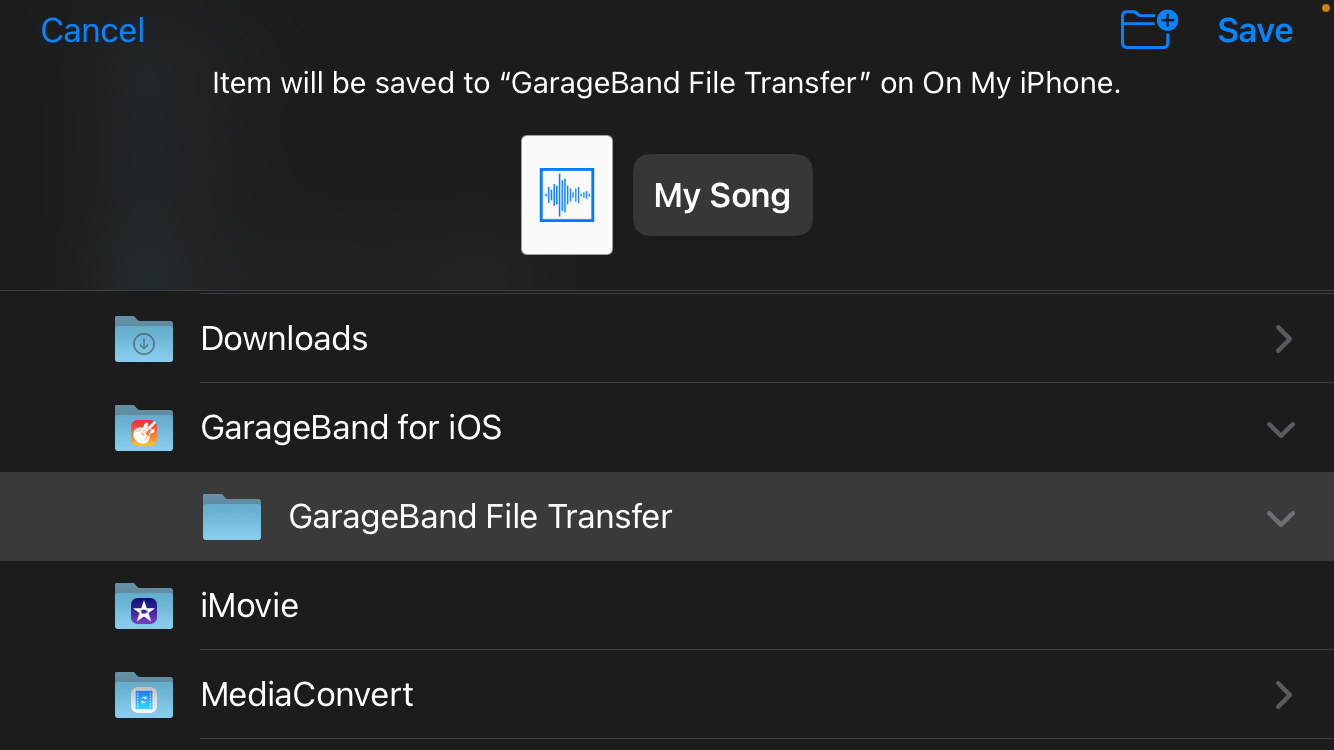1334x750 pixels.
Task: Select the iMovie folder row
Action: click(x=250, y=606)
